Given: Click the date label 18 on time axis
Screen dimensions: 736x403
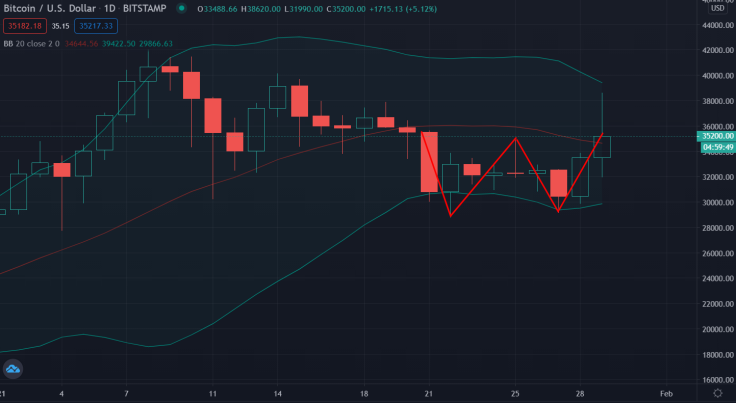Looking at the screenshot, I should [x=364, y=394].
